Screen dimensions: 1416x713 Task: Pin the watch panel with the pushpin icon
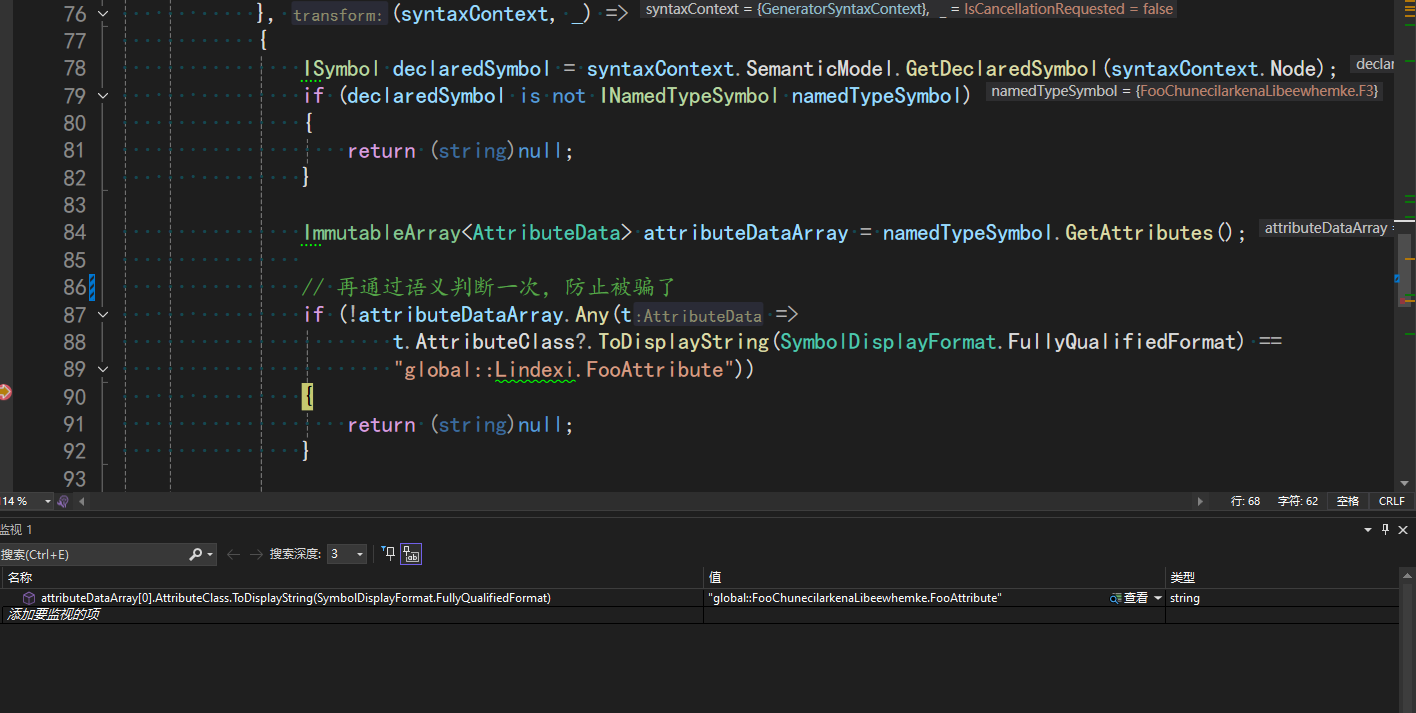click(x=1385, y=529)
